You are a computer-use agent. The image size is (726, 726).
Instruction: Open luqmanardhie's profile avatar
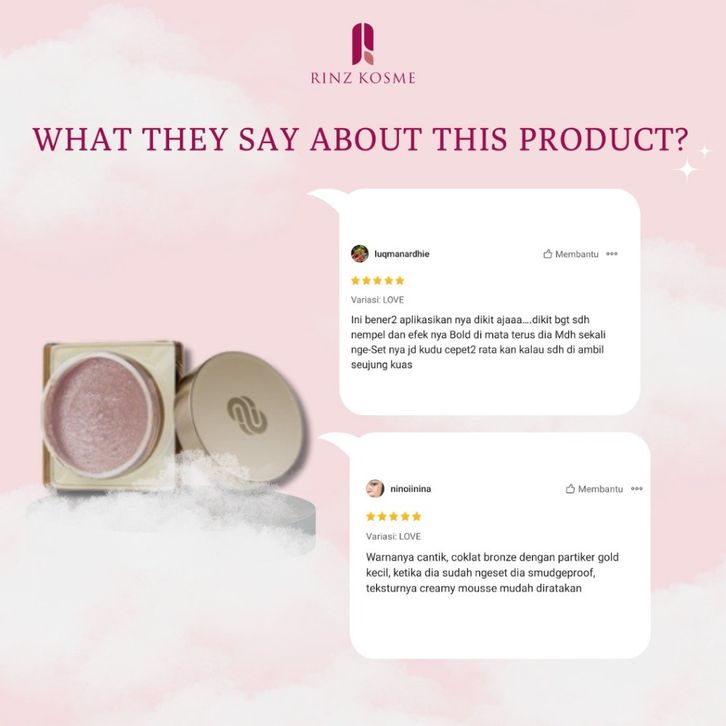tap(360, 254)
